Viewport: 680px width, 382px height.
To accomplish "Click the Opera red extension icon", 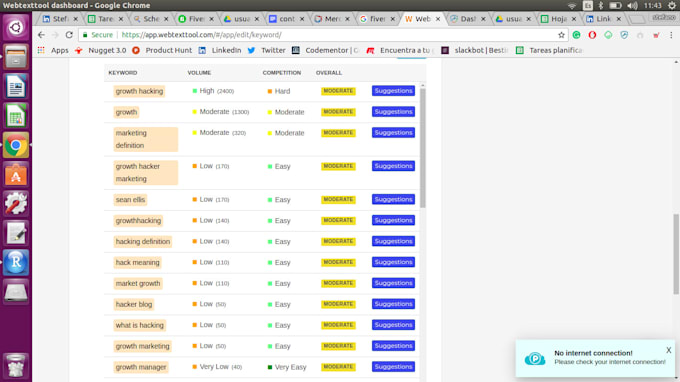I will [x=592, y=35].
